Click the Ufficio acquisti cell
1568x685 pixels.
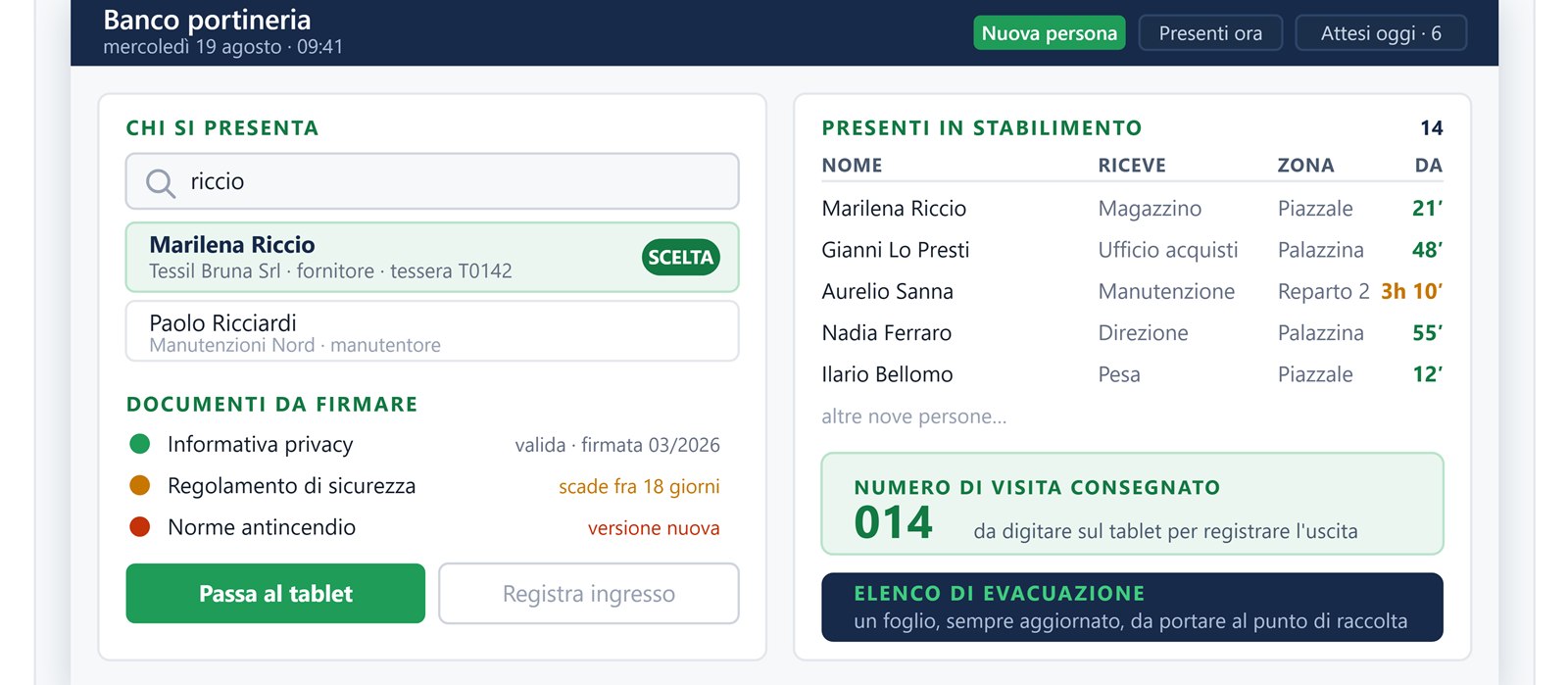pos(1168,250)
